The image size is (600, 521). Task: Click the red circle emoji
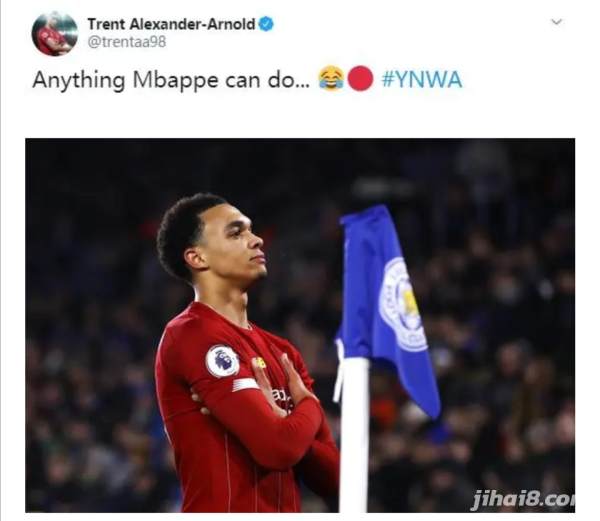[x=360, y=78]
